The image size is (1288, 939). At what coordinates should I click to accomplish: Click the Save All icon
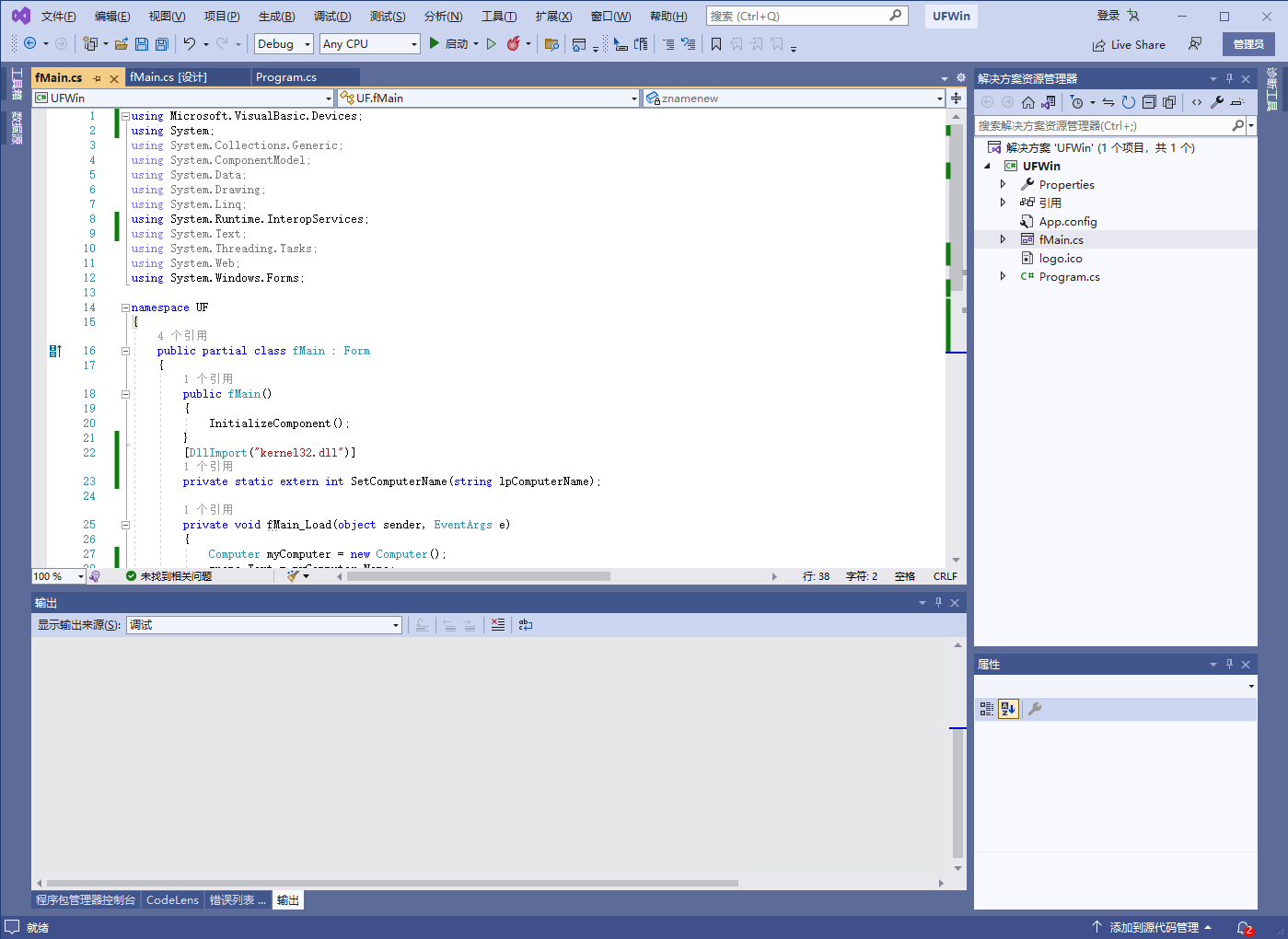coord(162,44)
